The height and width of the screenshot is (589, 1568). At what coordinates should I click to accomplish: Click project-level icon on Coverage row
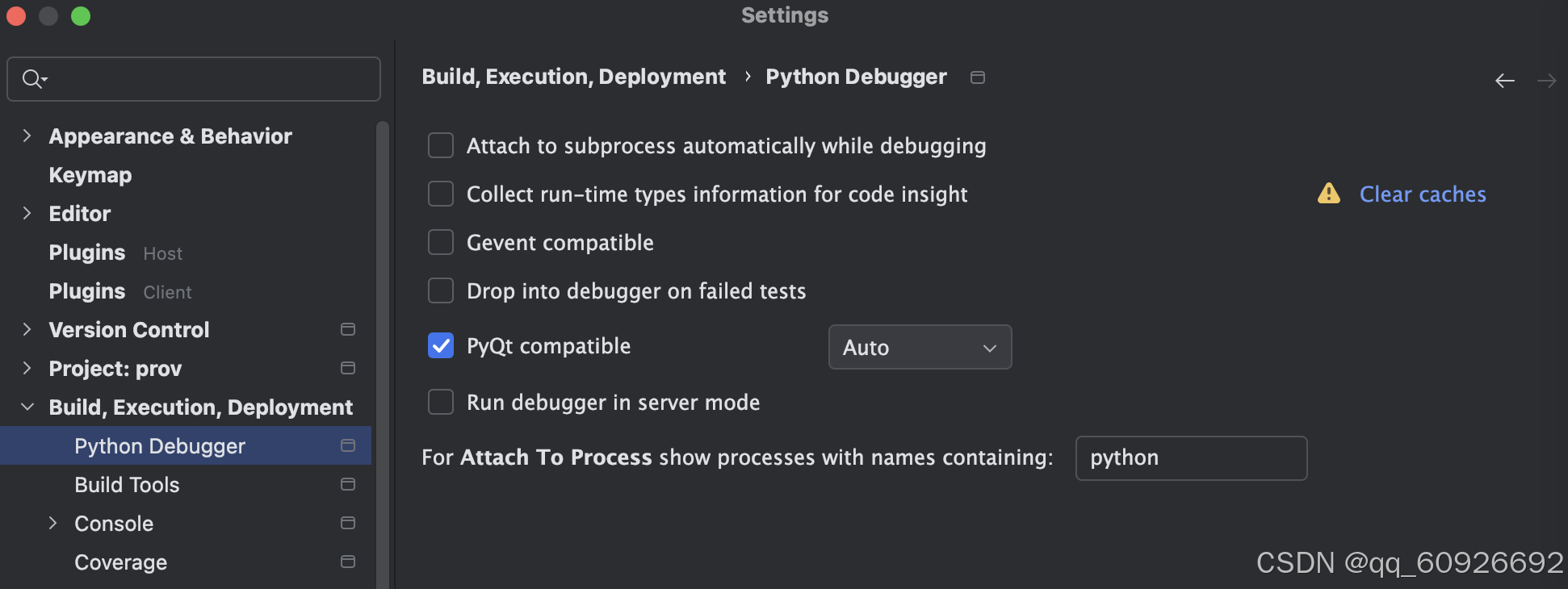click(x=348, y=562)
